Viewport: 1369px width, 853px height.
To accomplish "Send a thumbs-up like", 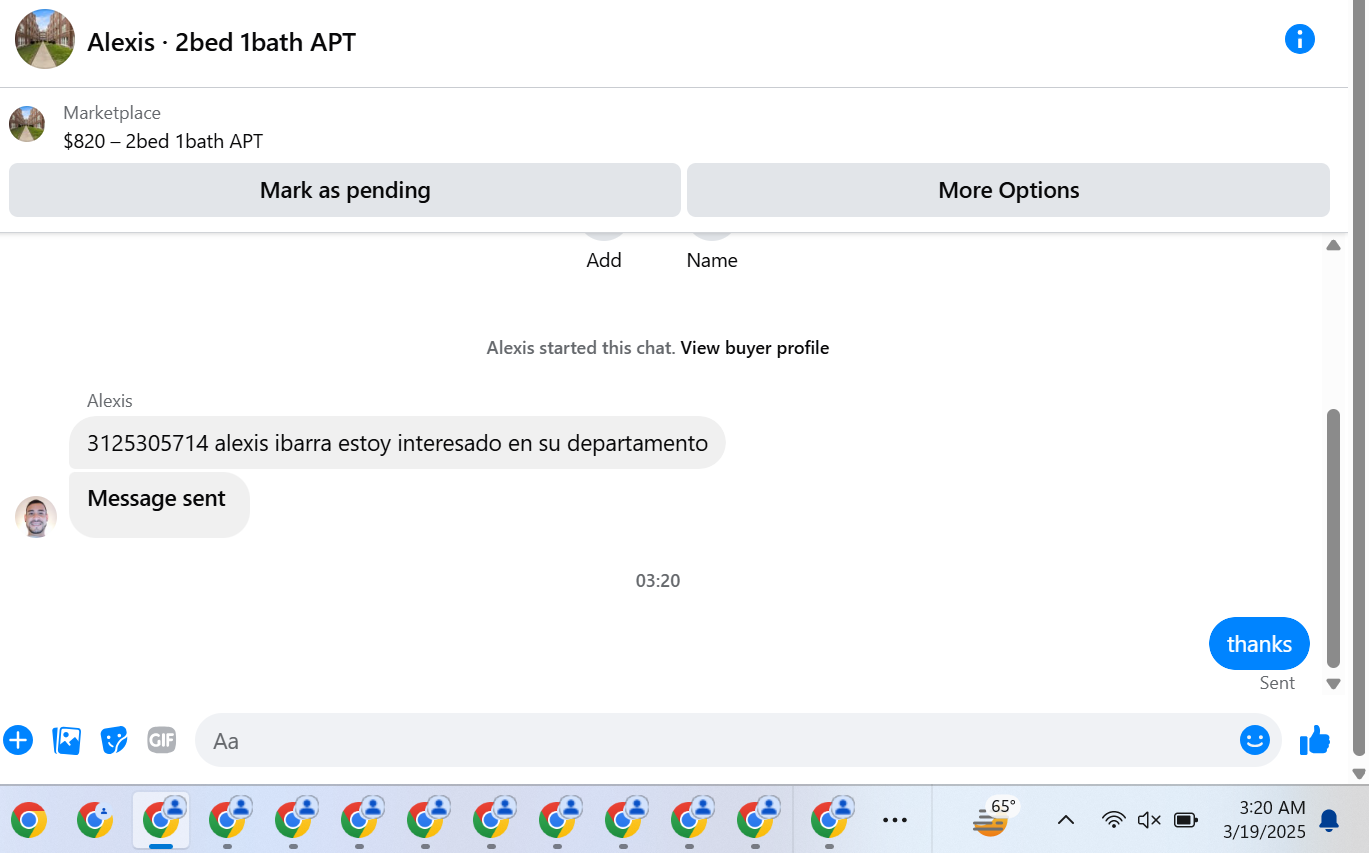I will coord(1314,740).
